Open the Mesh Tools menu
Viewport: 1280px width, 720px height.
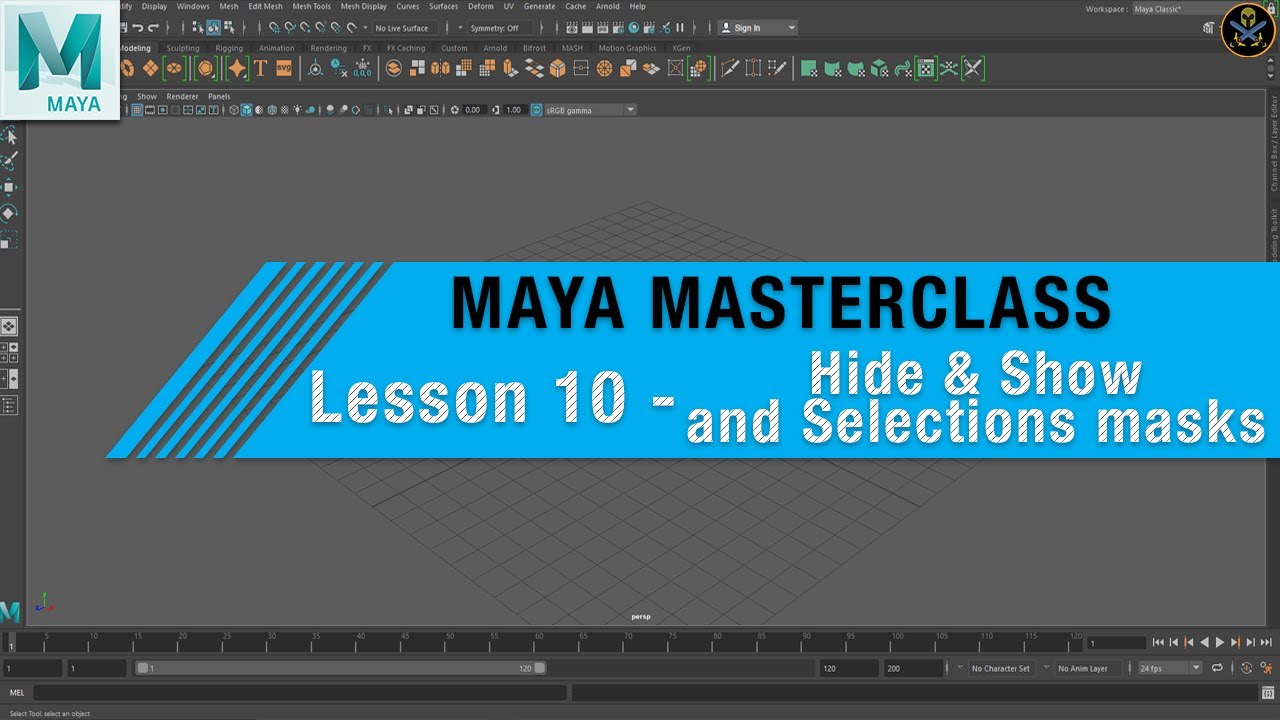(x=311, y=6)
